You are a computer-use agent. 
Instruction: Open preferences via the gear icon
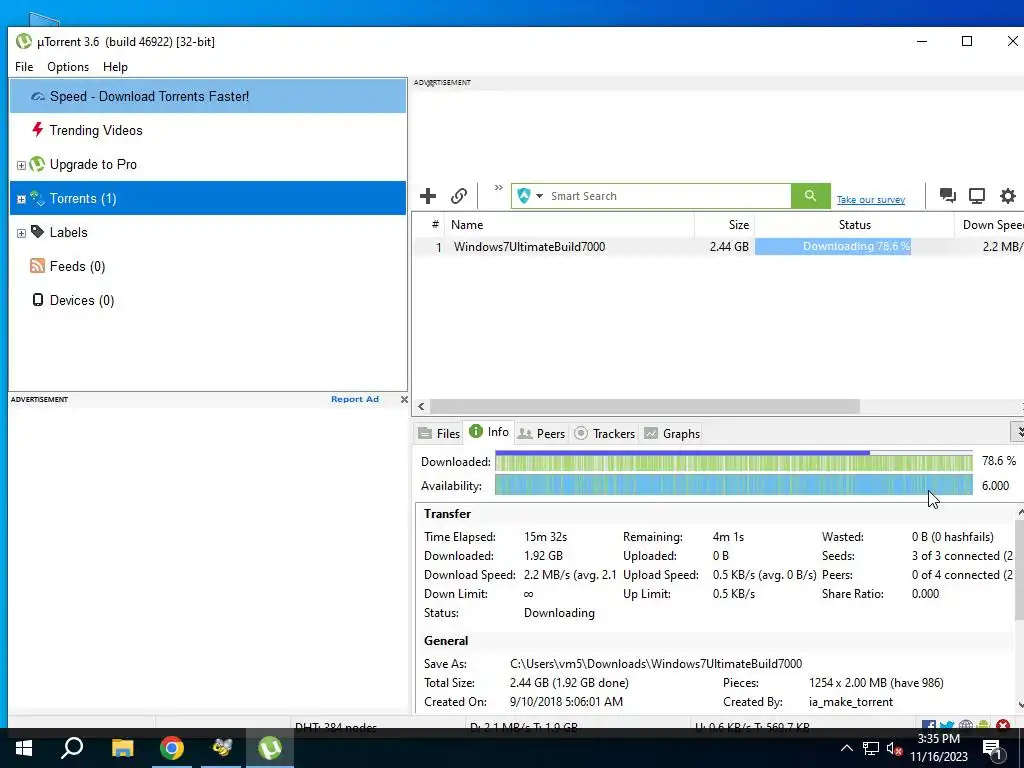coord(1008,195)
